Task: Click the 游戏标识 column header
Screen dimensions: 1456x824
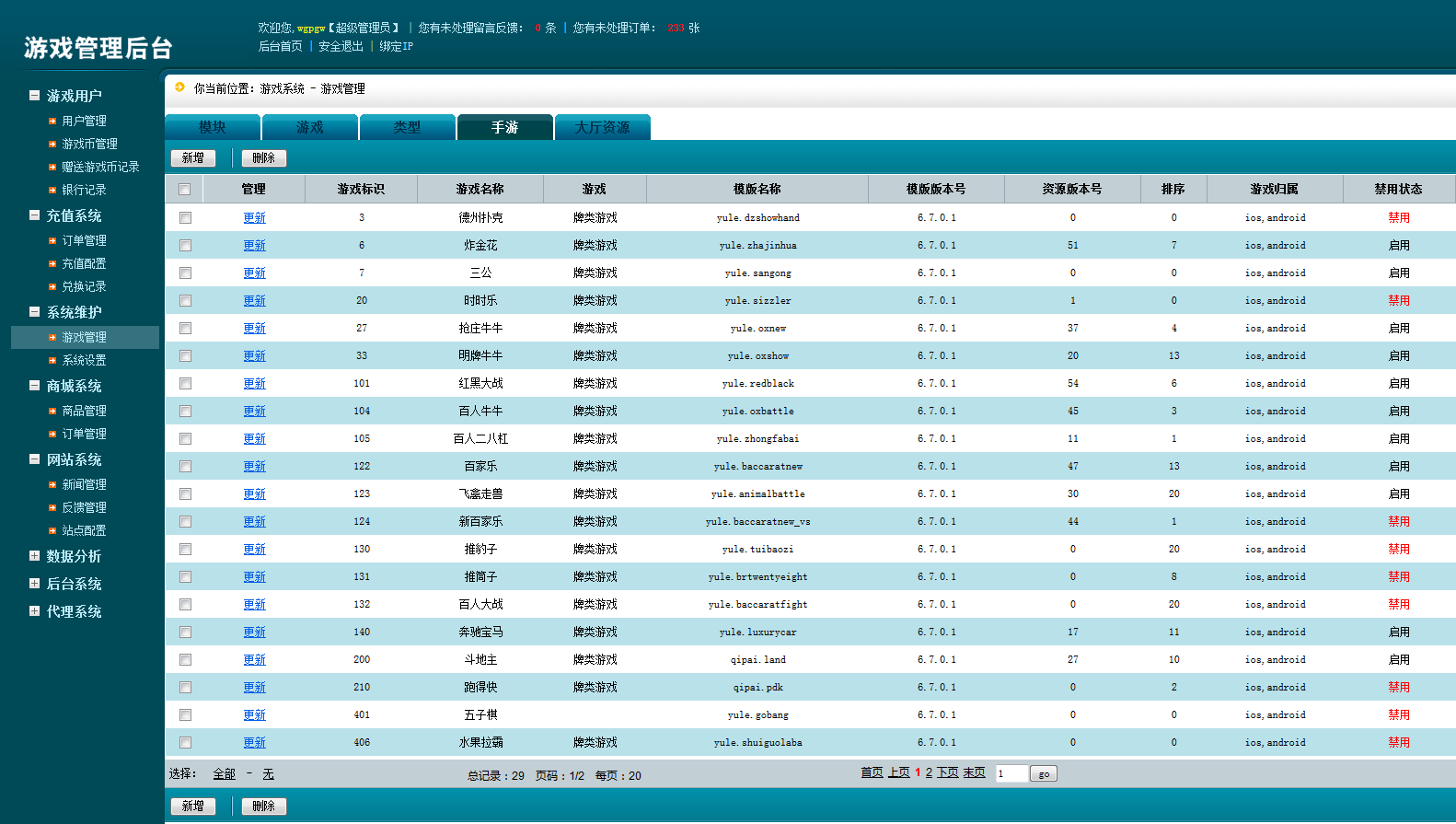Action: [362, 189]
